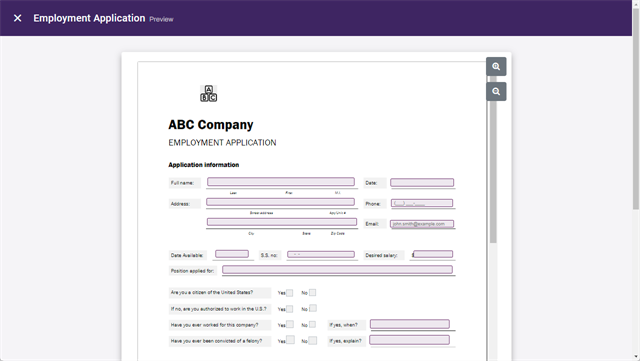Check Yes for convicted of a felony

(x=290, y=340)
